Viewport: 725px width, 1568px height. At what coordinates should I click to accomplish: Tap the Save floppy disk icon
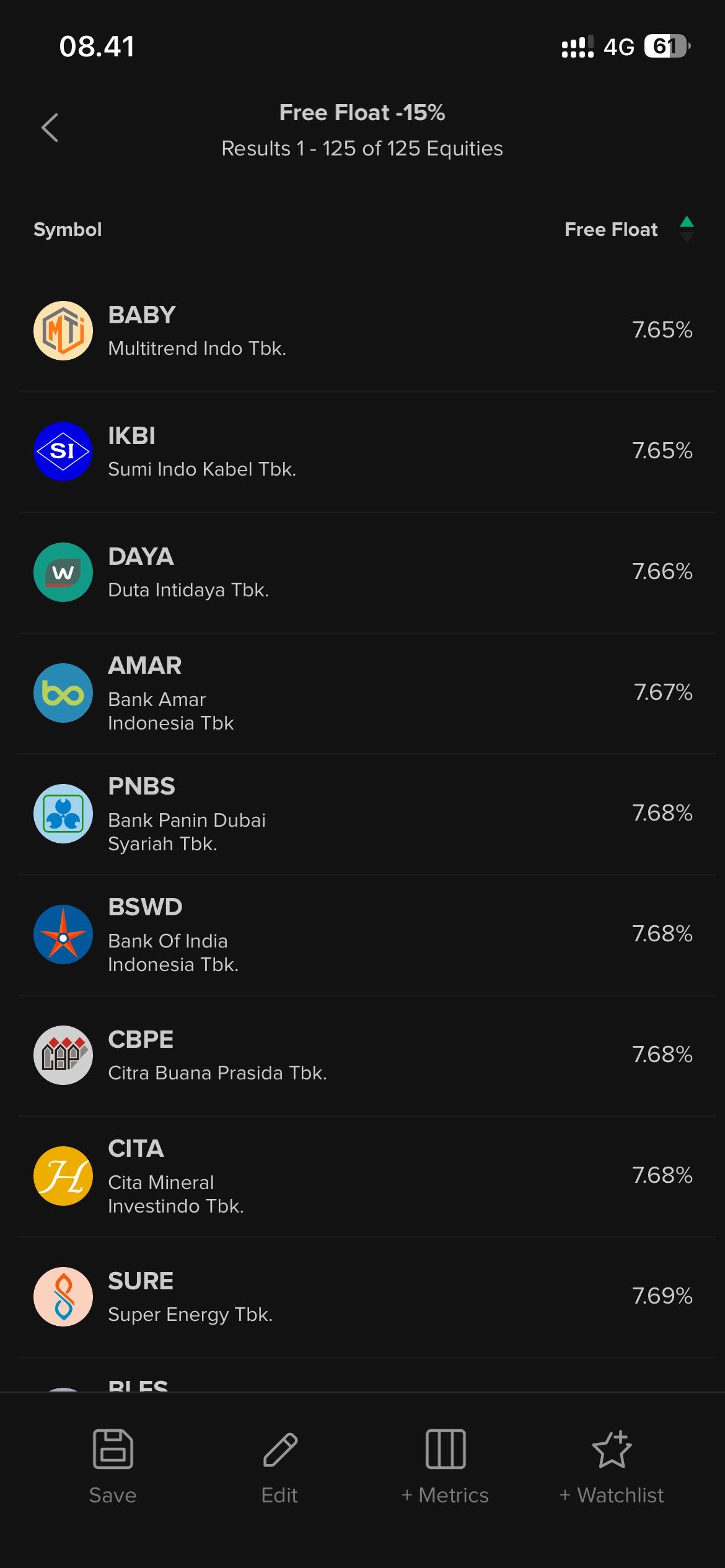click(113, 1448)
